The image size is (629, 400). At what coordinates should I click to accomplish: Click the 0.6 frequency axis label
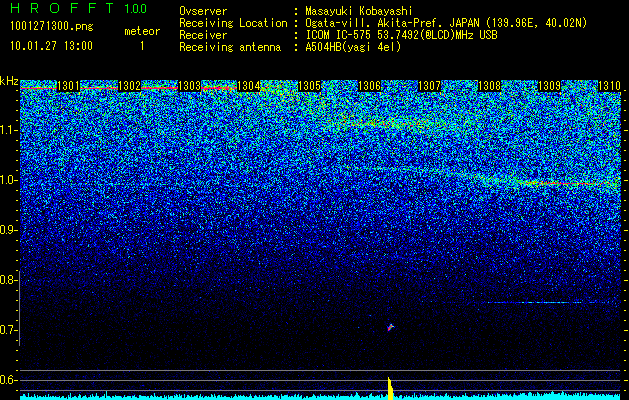click(8, 380)
